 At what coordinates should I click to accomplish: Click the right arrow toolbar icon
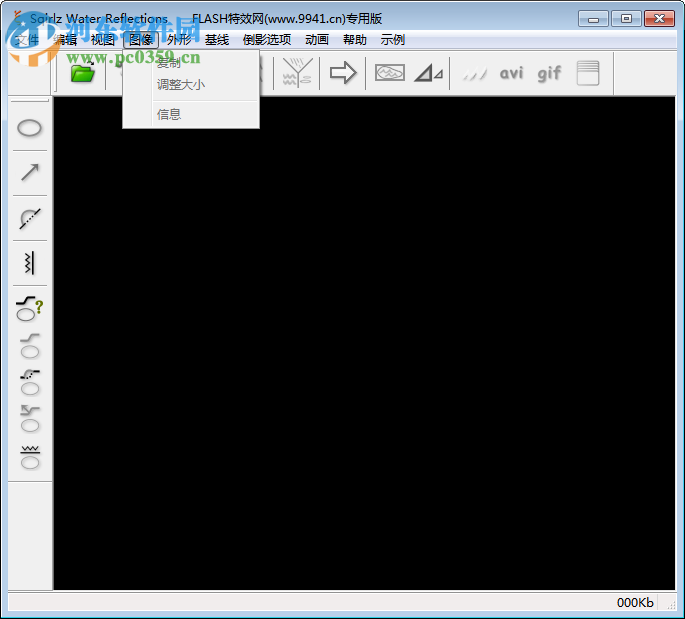tap(343, 73)
